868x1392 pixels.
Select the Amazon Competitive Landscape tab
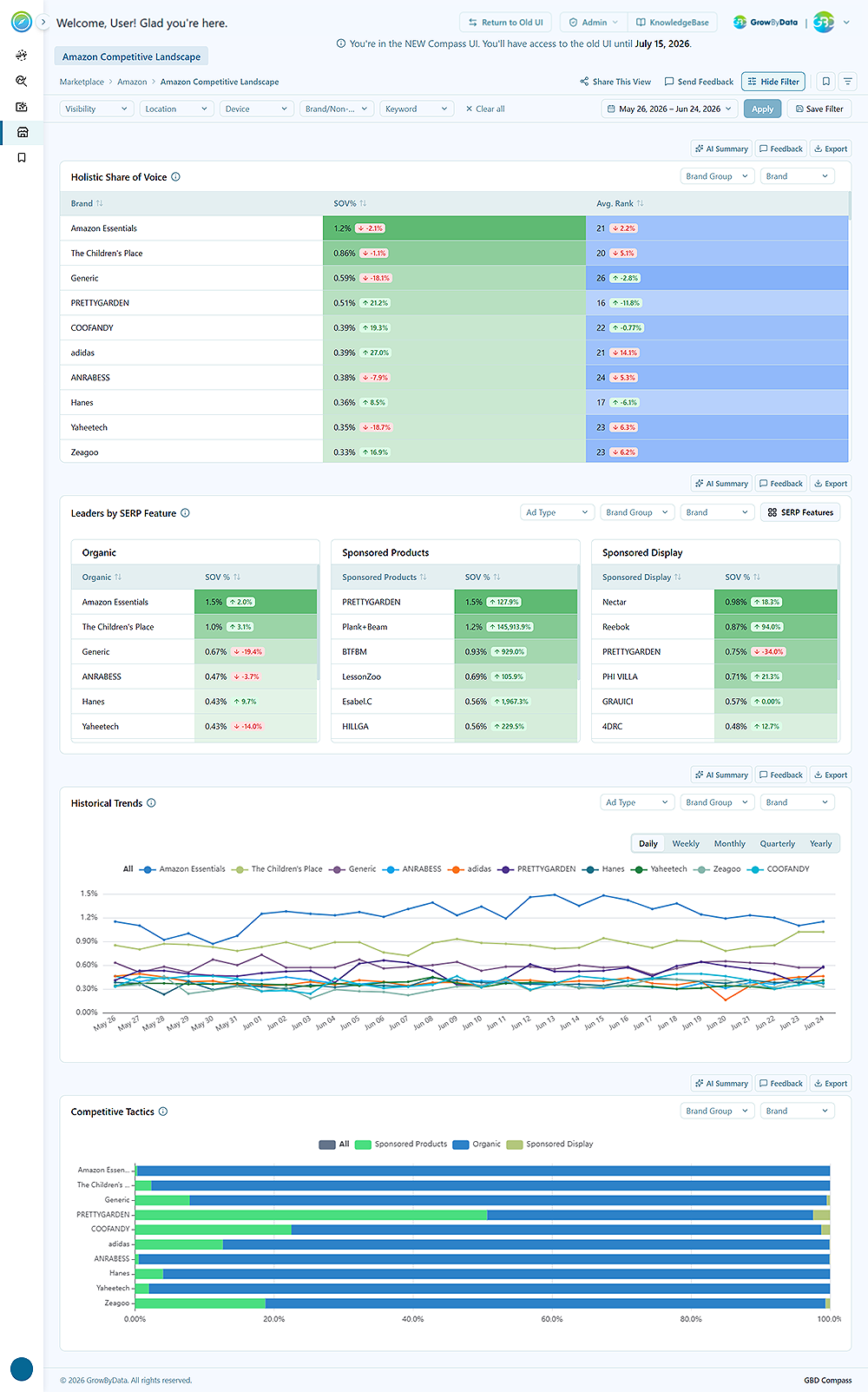[x=131, y=56]
